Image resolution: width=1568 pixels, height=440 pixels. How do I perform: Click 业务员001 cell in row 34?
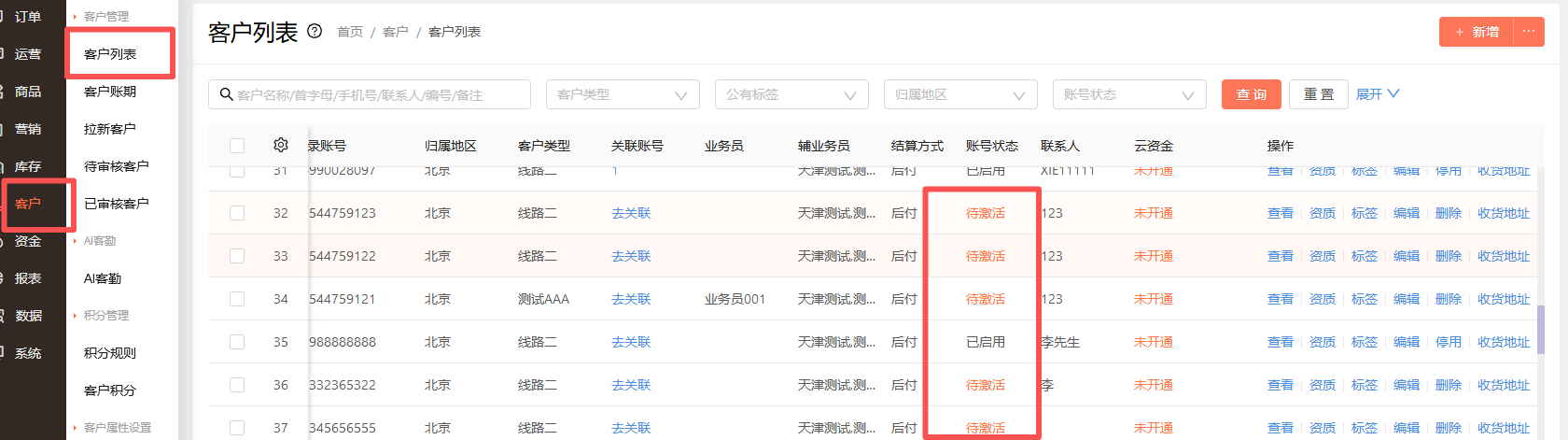point(735,299)
